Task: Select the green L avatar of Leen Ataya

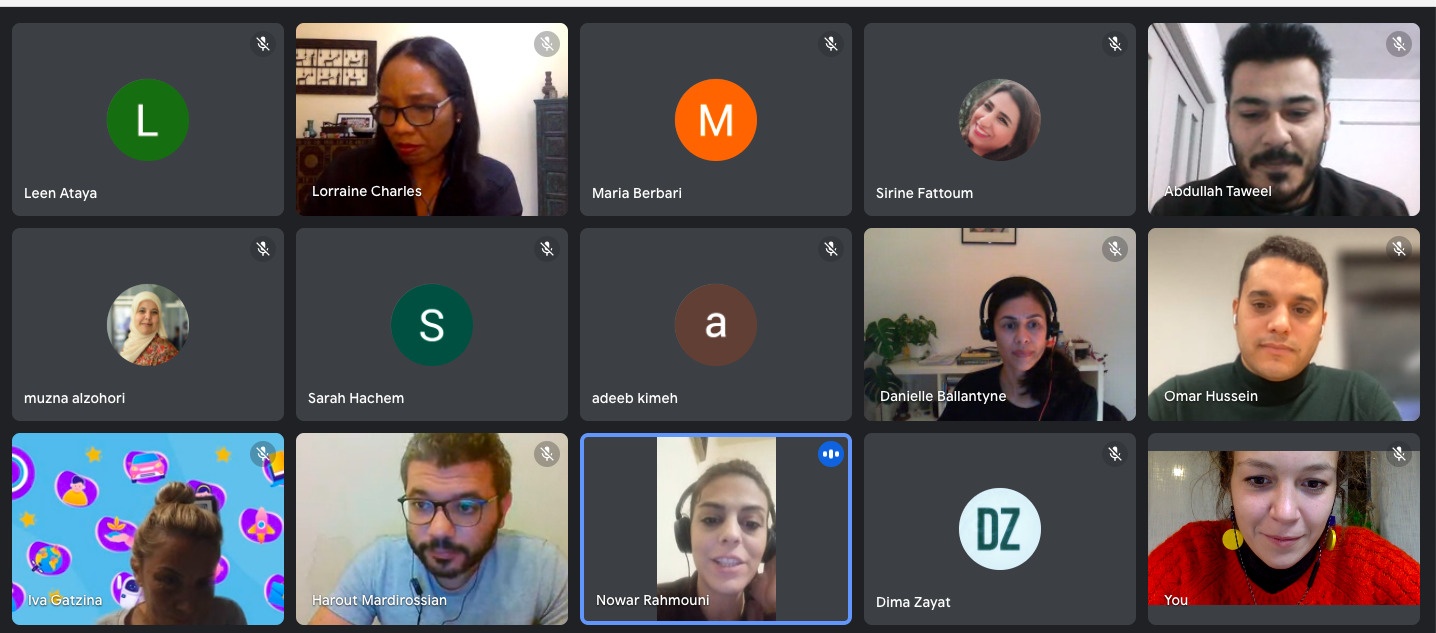Action: click(148, 120)
